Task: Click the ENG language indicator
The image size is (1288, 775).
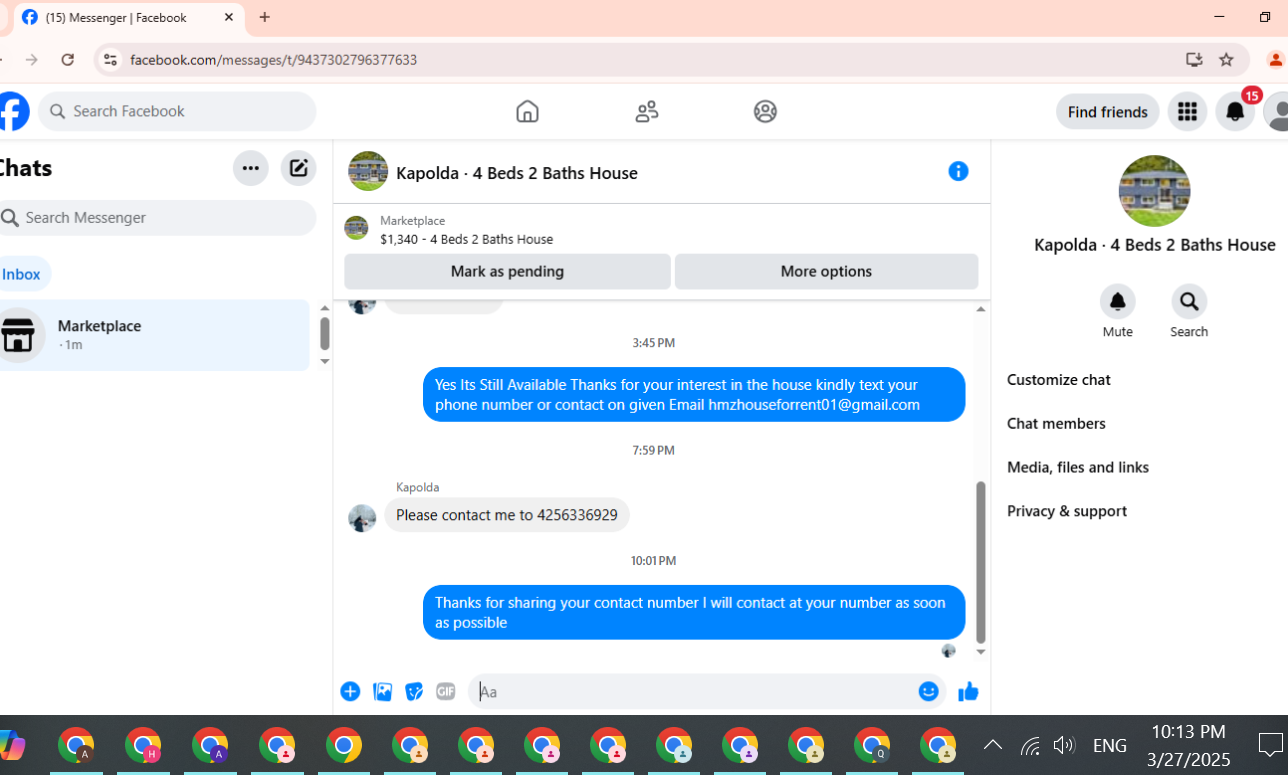Action: [1110, 745]
